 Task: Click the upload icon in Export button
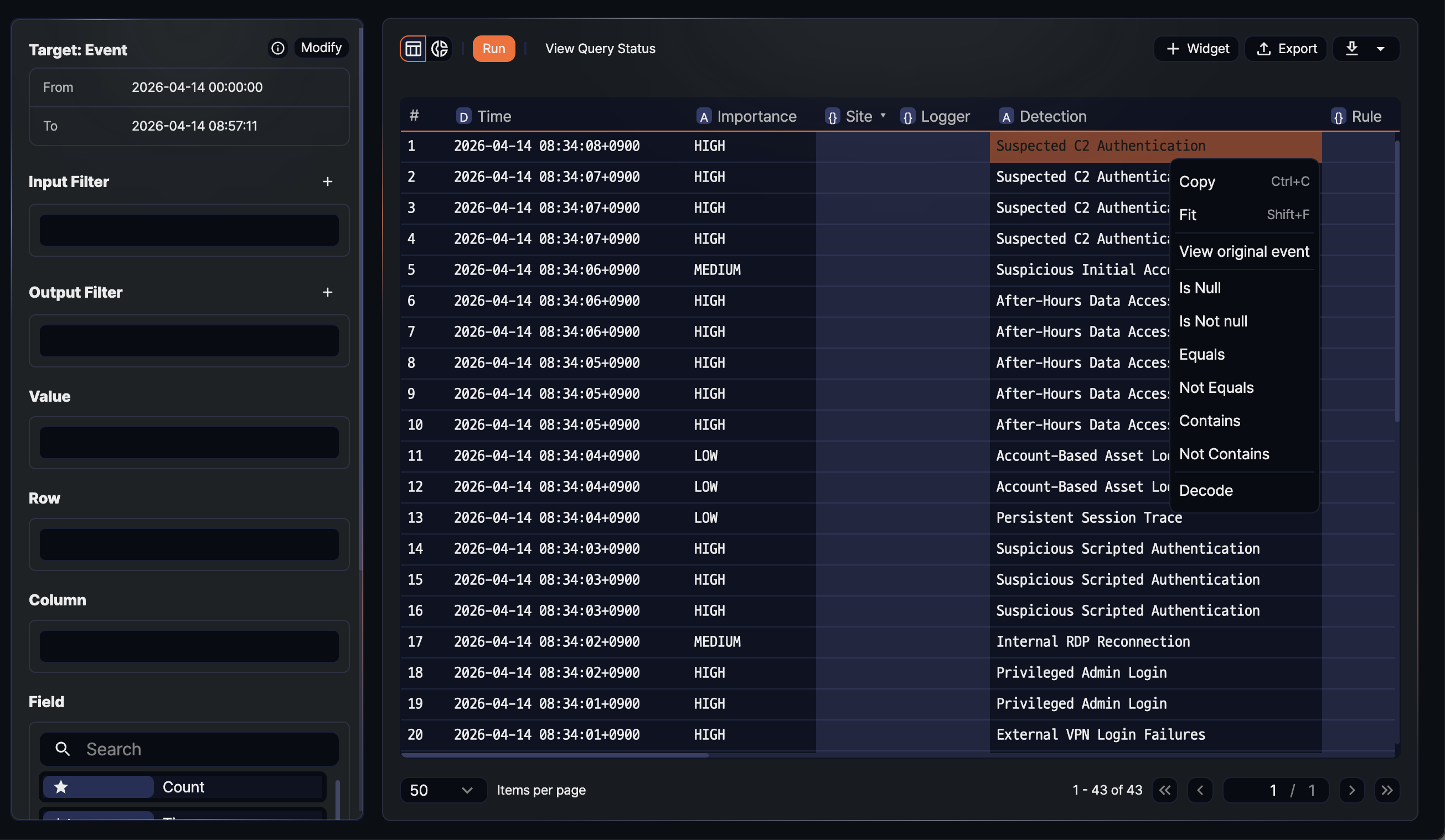click(1263, 48)
